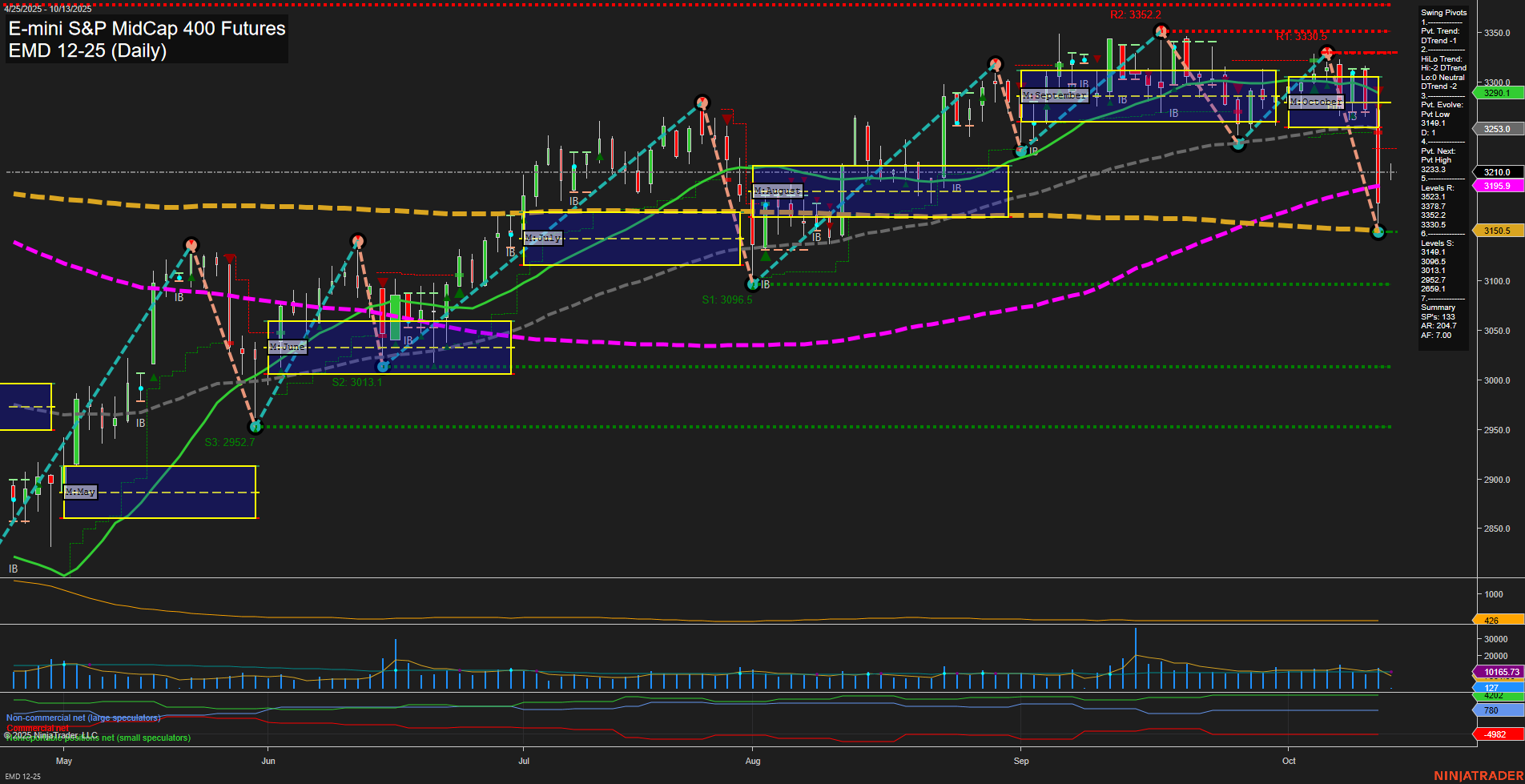
Task: Click the E-mini S&P MidCap 400 title
Action: tap(144, 29)
